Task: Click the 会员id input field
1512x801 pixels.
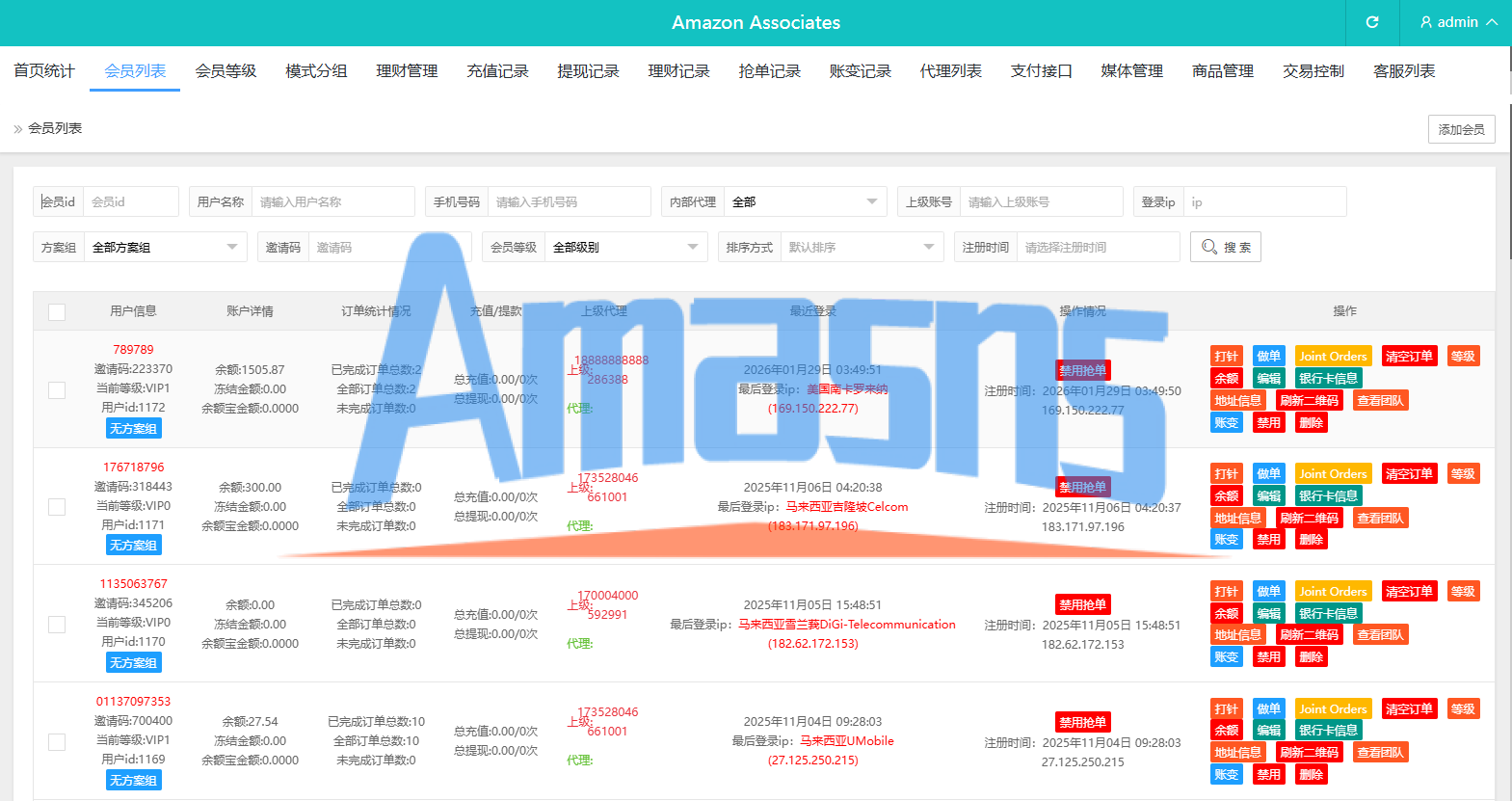Action: [131, 201]
